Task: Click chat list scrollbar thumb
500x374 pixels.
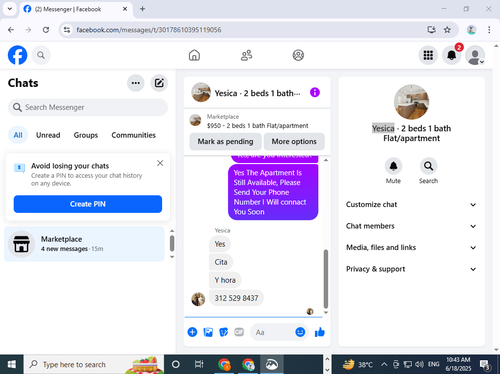Action: [x=172, y=243]
